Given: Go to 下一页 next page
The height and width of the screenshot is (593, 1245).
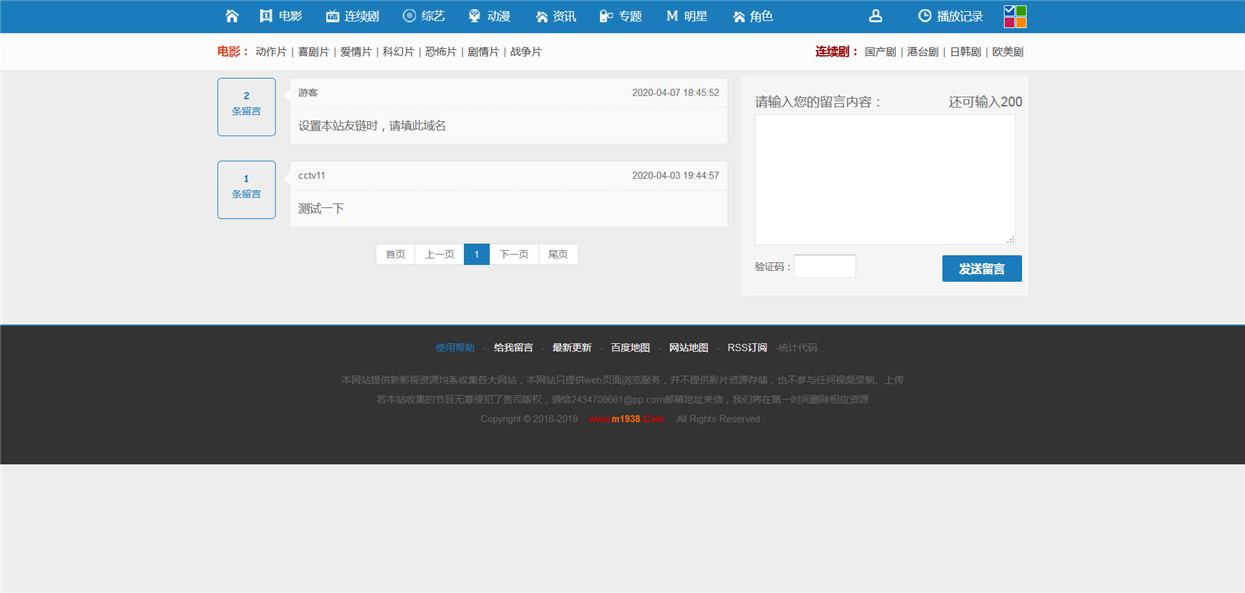Looking at the screenshot, I should coord(514,254).
